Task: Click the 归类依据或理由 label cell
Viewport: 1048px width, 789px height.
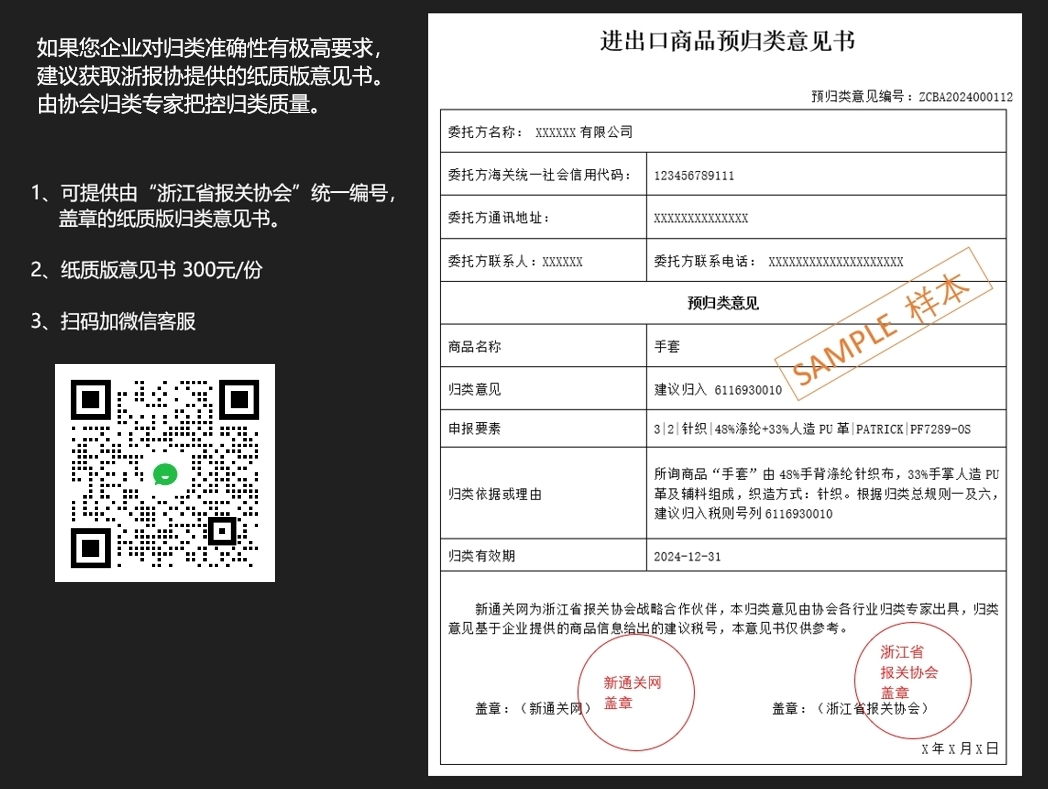Action: (x=543, y=493)
